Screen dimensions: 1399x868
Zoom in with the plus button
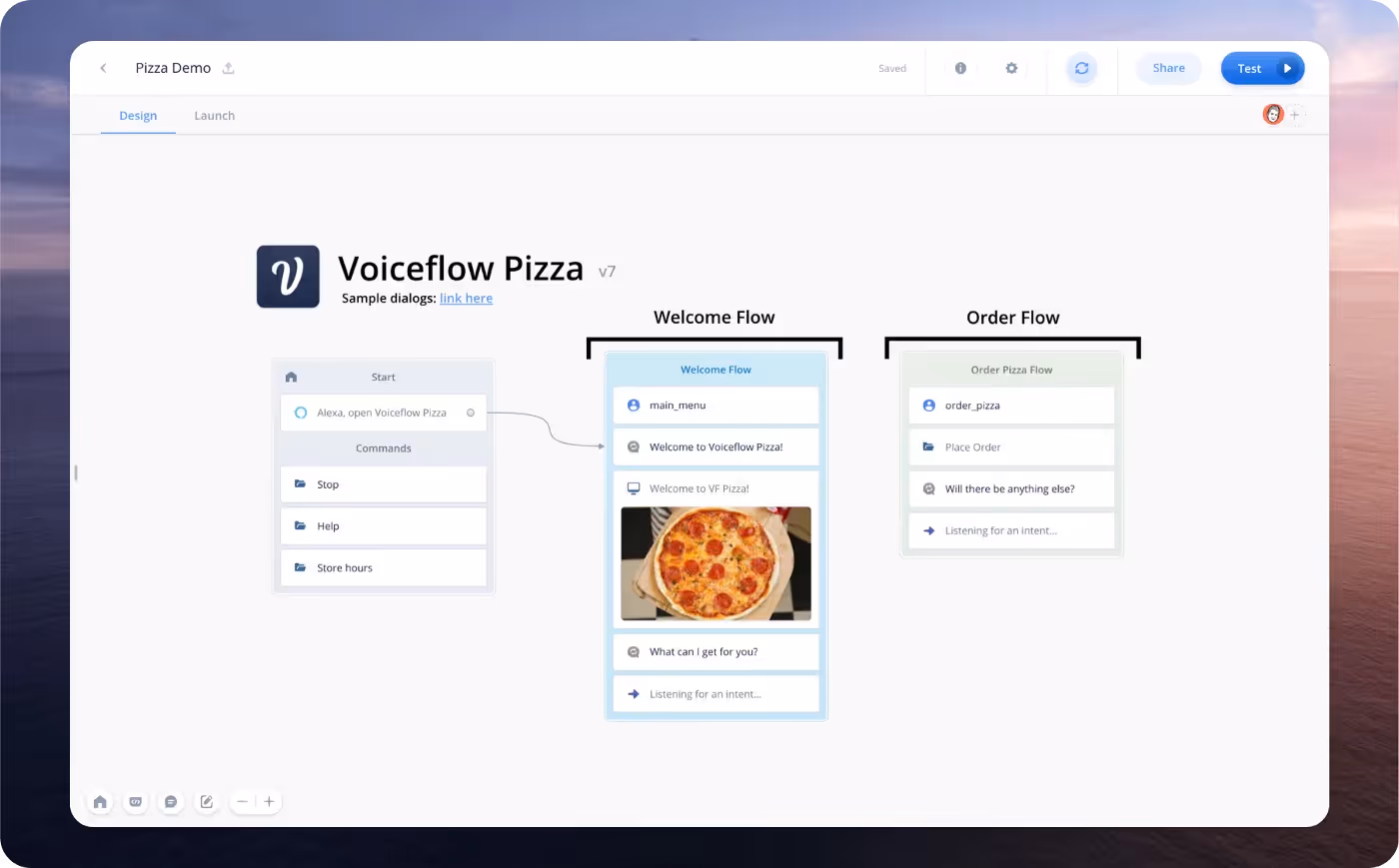[x=269, y=802]
